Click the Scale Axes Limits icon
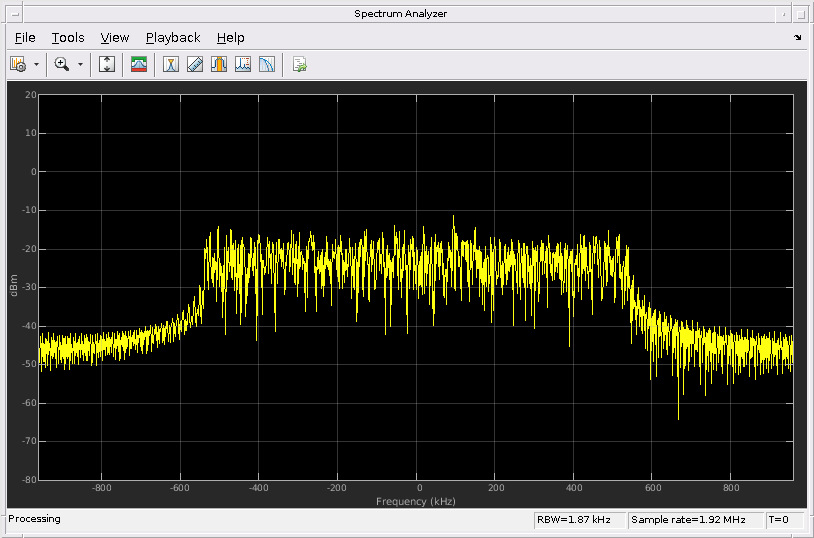This screenshot has height=538, width=814. point(108,64)
